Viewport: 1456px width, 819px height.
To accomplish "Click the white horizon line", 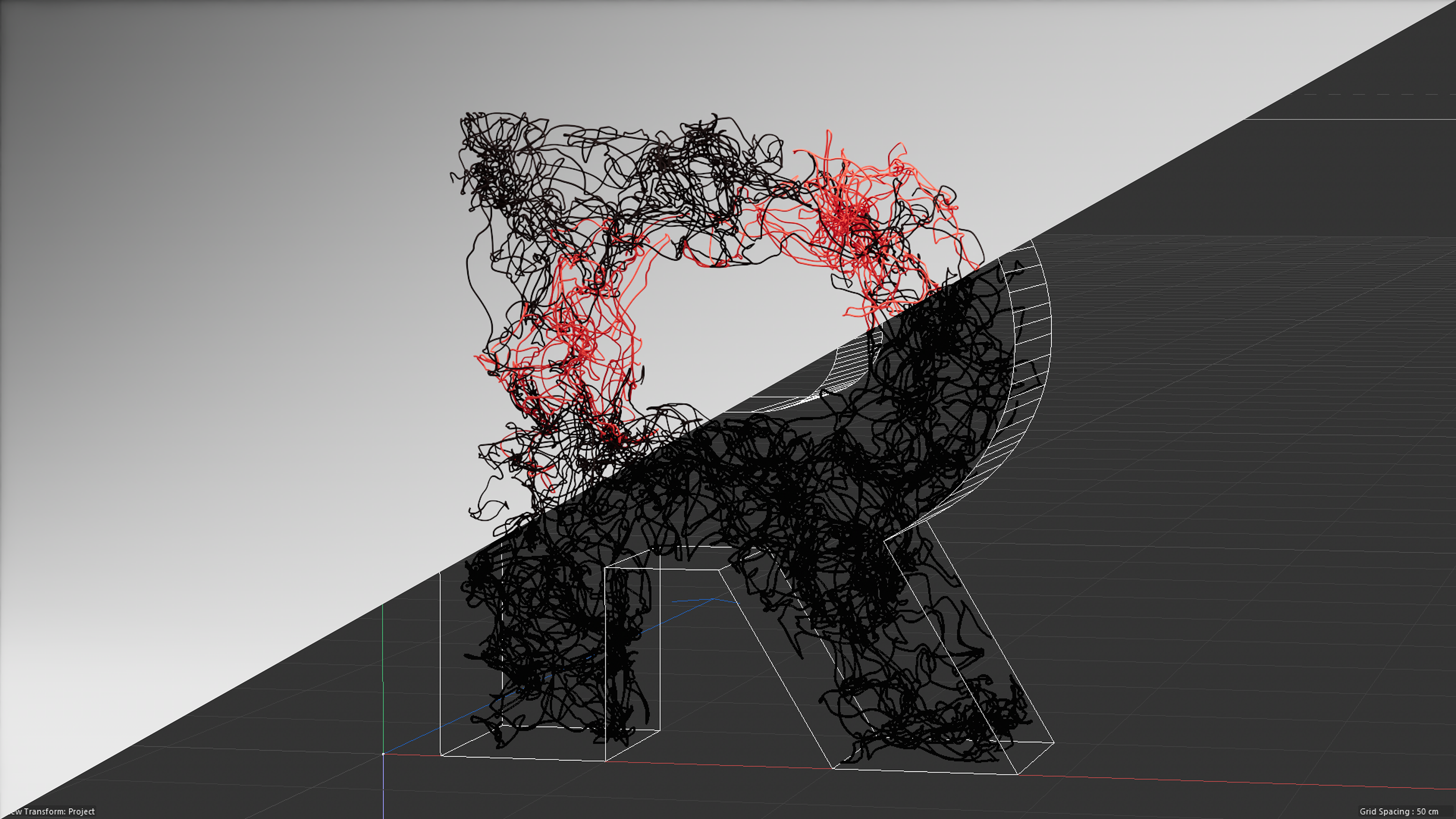I will click(1357, 119).
